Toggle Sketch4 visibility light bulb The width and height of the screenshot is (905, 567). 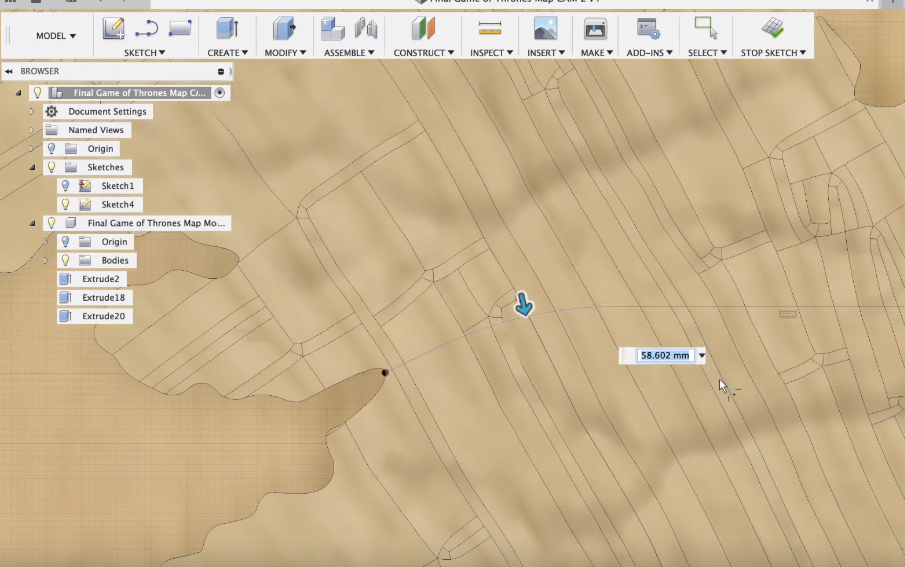click(x=65, y=204)
